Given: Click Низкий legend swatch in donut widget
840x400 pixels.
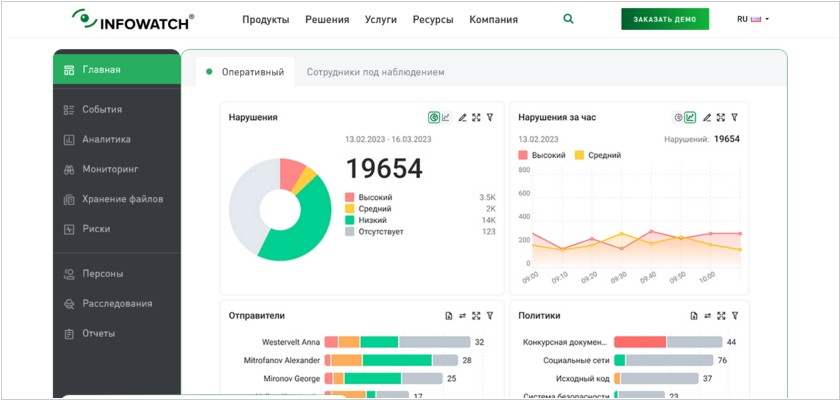Looking at the screenshot, I should tap(350, 220).
